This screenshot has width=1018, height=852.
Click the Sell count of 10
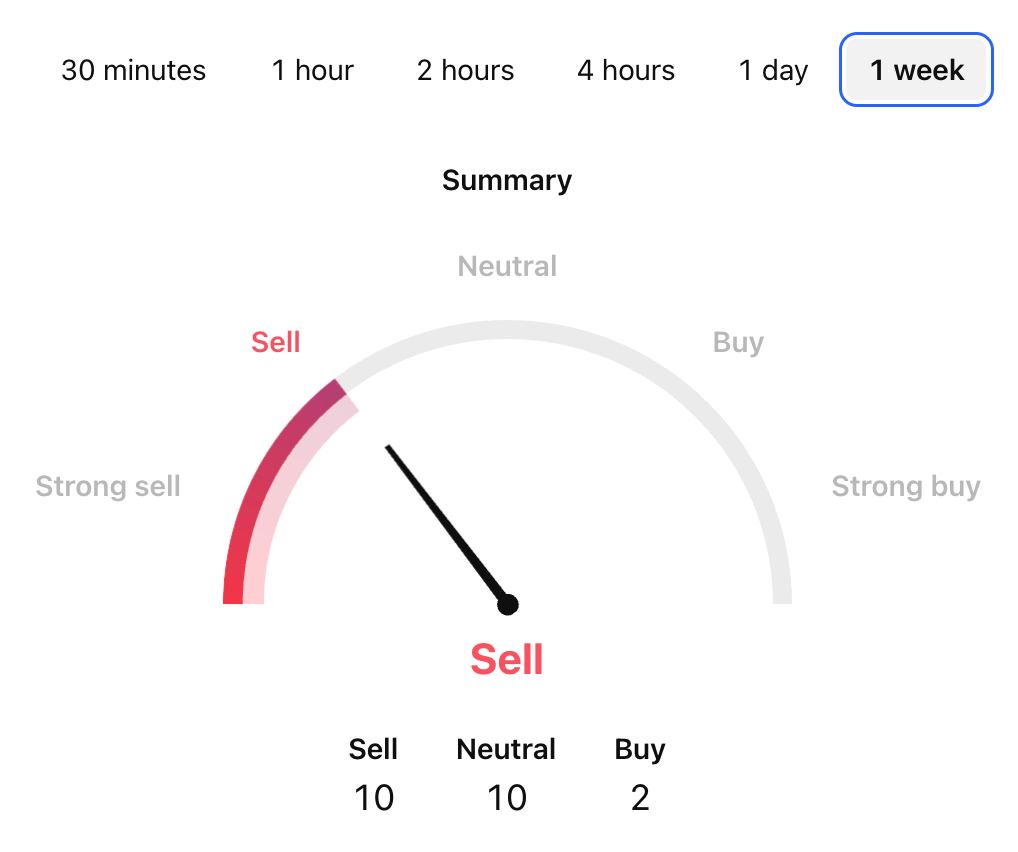pyautogui.click(x=374, y=798)
